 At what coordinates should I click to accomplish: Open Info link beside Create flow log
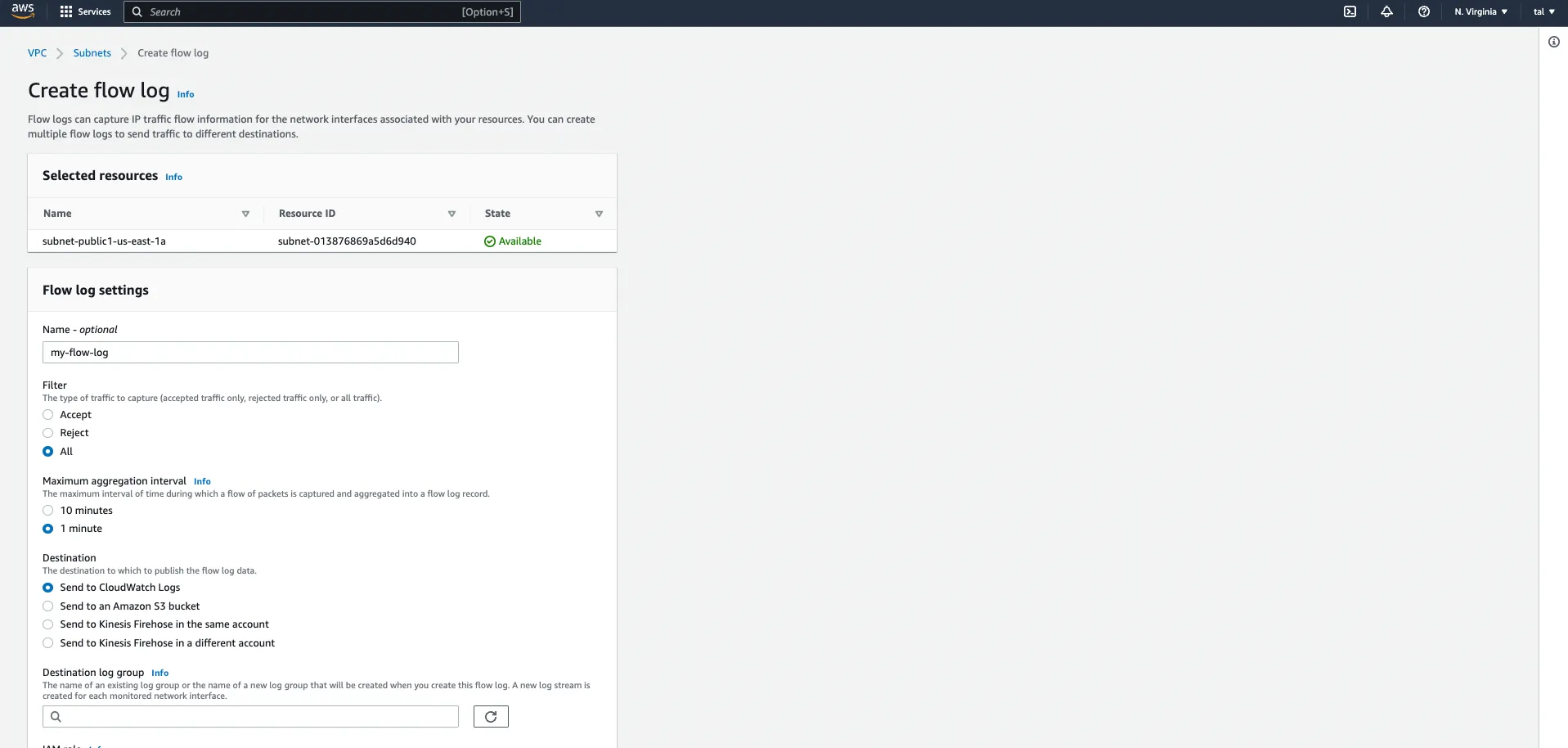186,94
